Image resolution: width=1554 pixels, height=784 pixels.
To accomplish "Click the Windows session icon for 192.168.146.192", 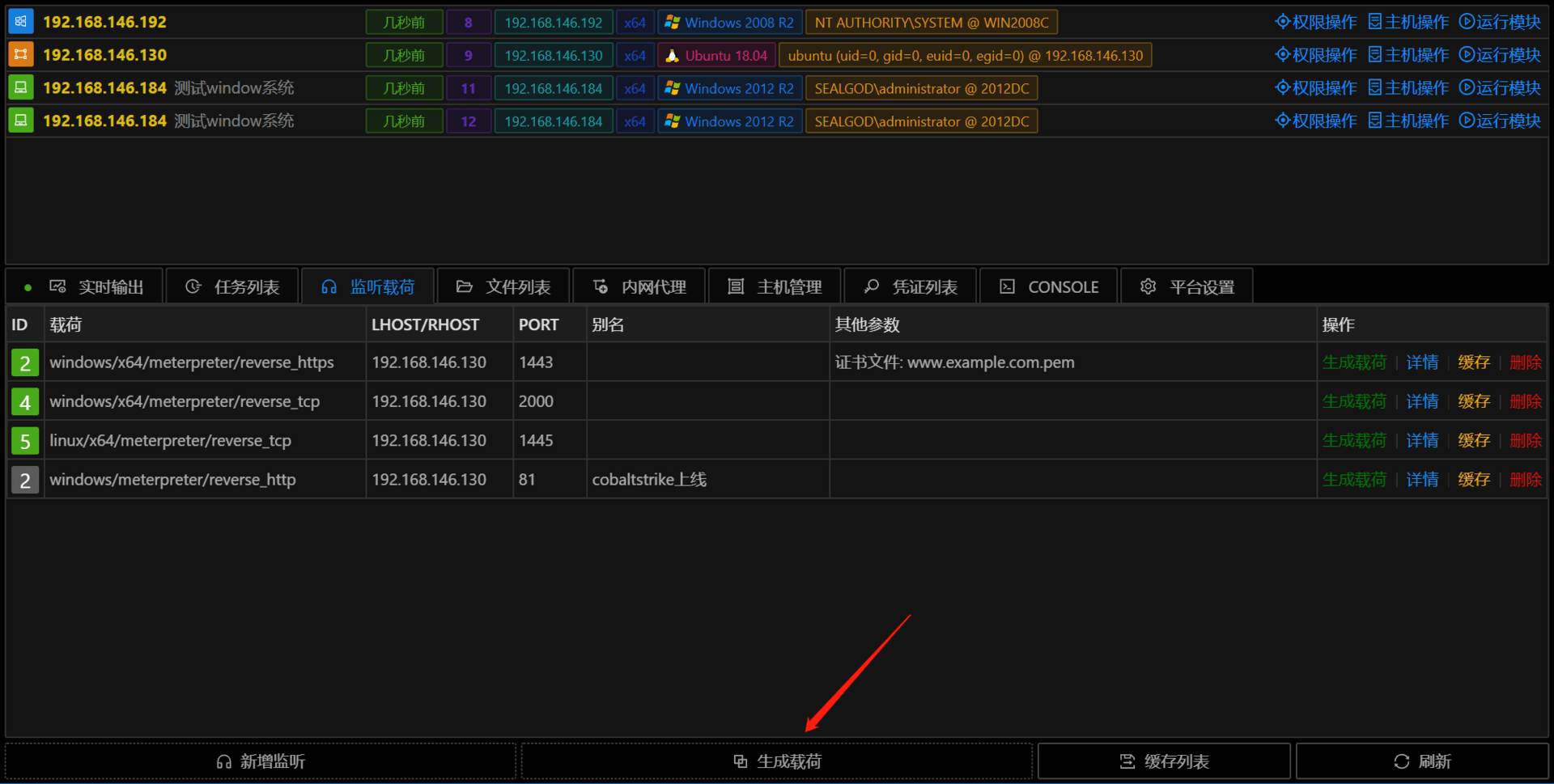I will (x=20, y=22).
